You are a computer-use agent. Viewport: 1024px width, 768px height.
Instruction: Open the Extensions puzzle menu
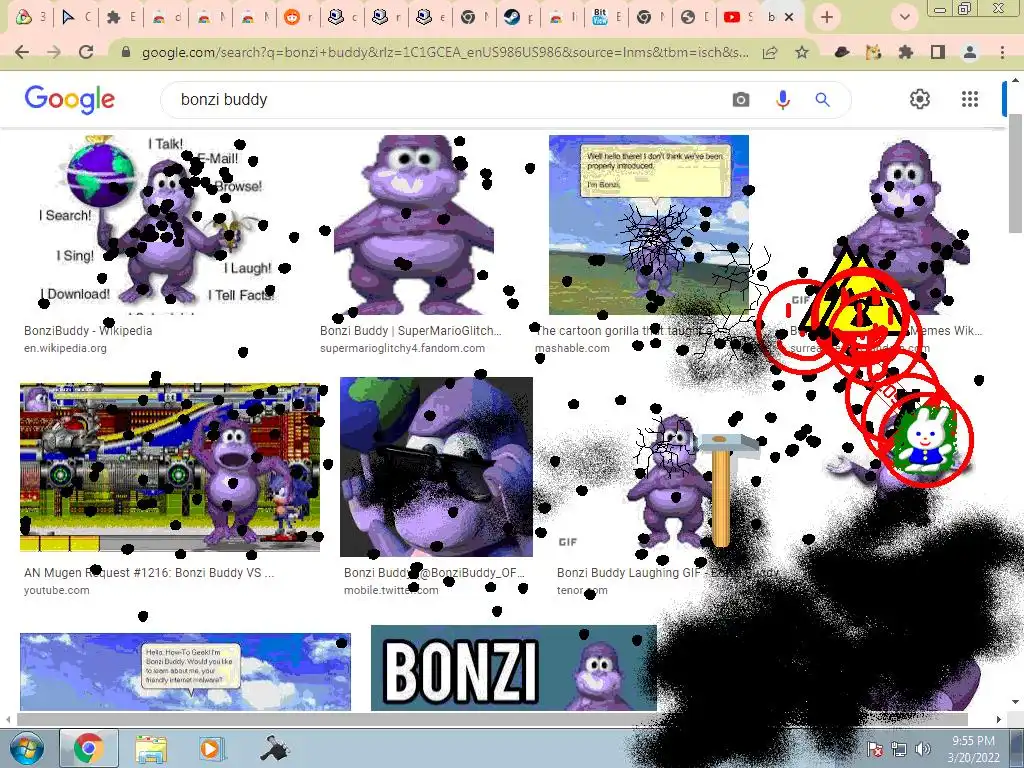coord(905,52)
